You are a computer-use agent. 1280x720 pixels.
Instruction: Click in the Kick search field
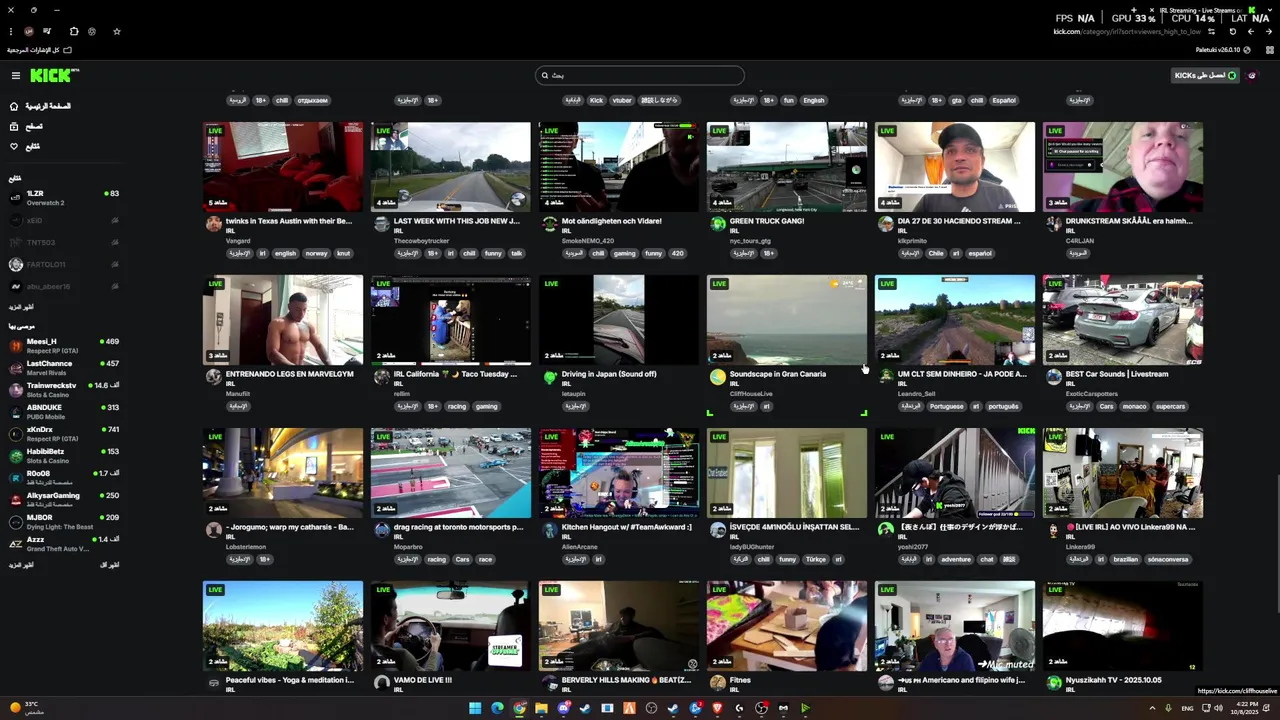click(640, 75)
